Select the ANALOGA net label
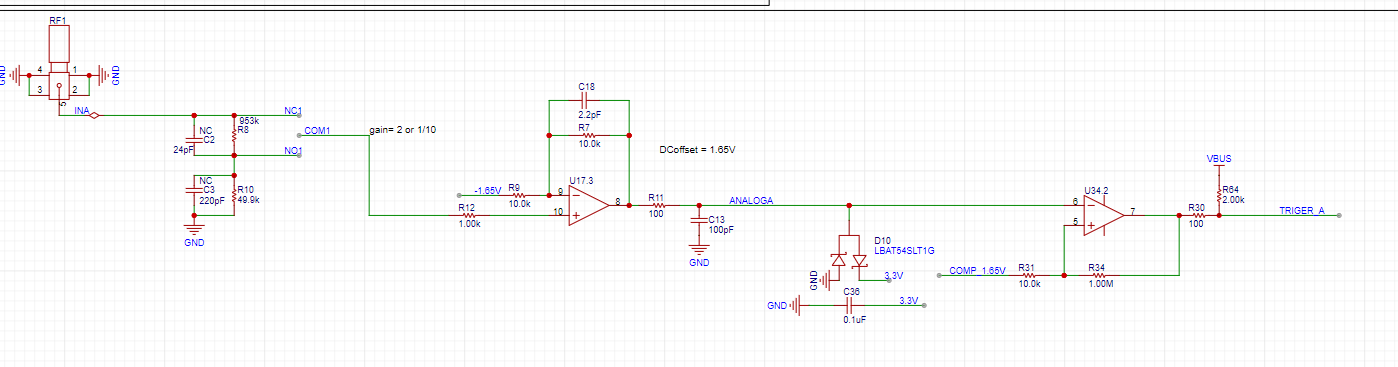The width and height of the screenshot is (1398, 367). tap(750, 200)
